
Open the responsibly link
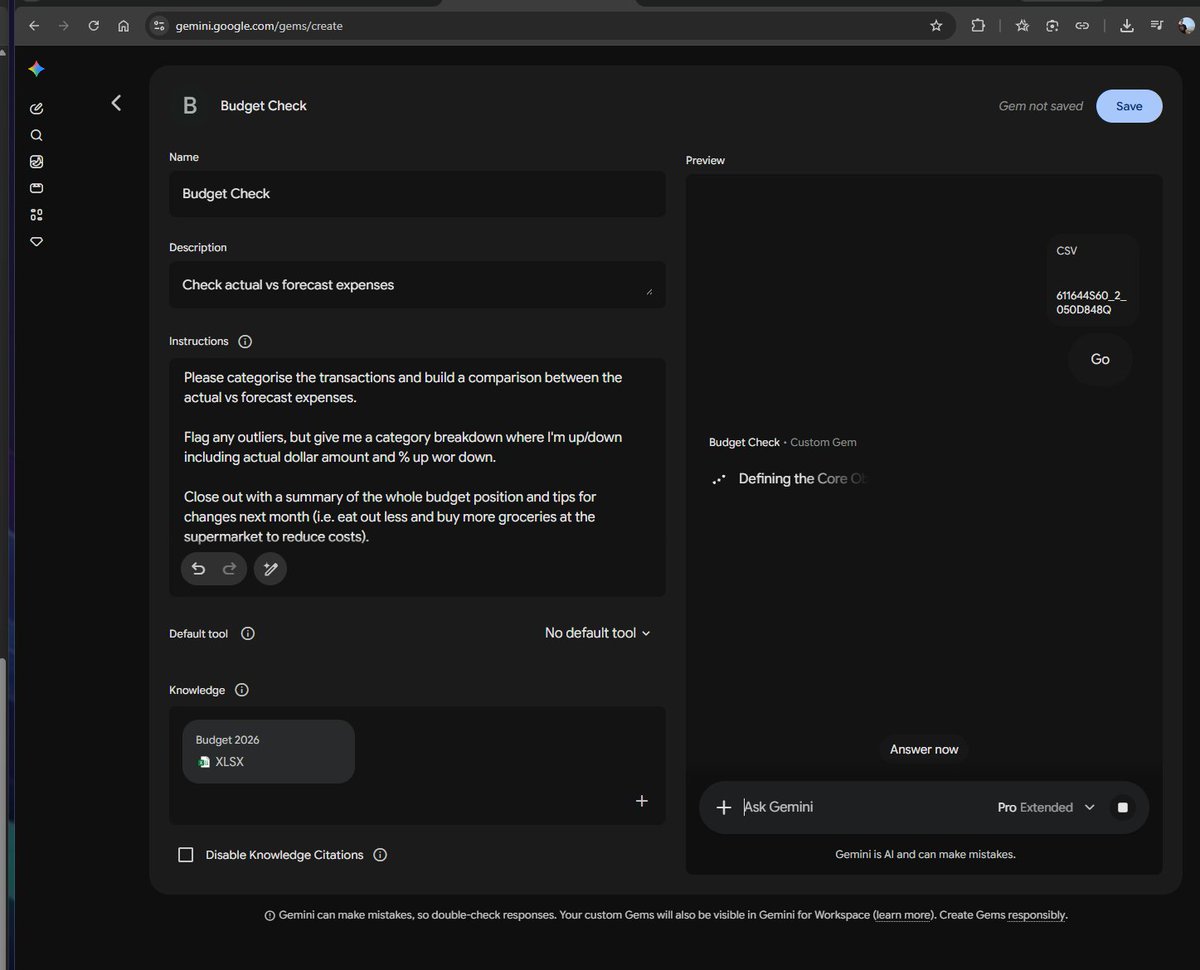click(1036, 915)
